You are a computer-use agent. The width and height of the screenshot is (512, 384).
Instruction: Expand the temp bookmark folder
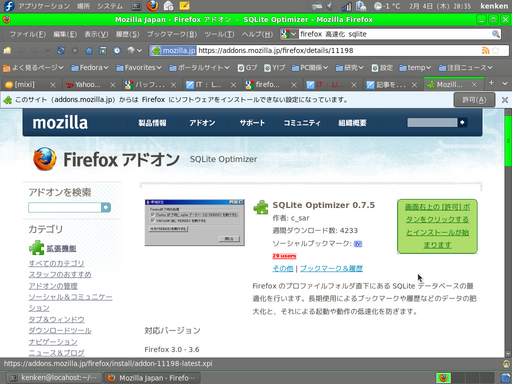pos(415,68)
